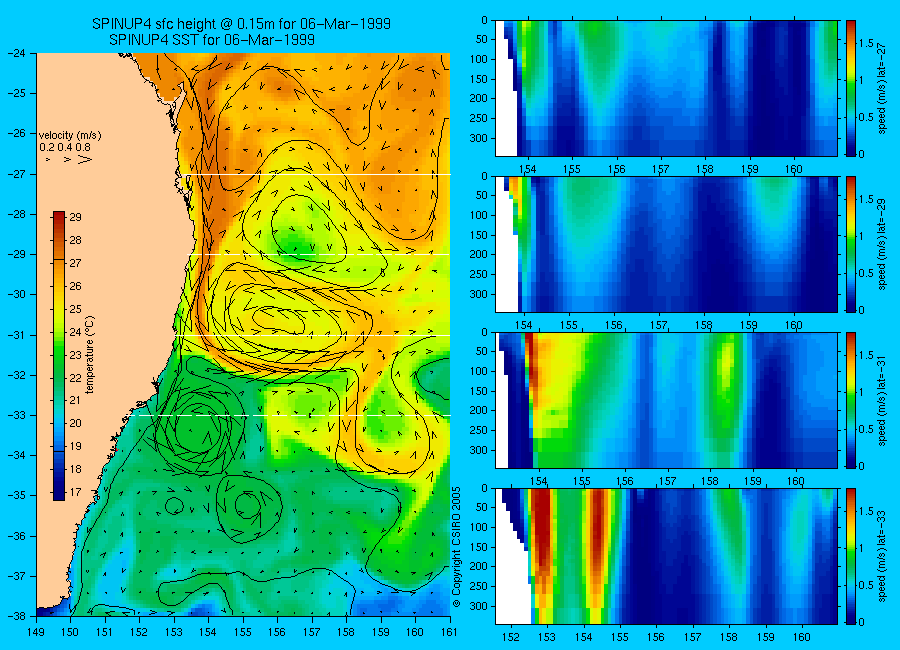This screenshot has width=900, height=650.
Task: Click the -38 latitude tick label on map
Action: 17,616
